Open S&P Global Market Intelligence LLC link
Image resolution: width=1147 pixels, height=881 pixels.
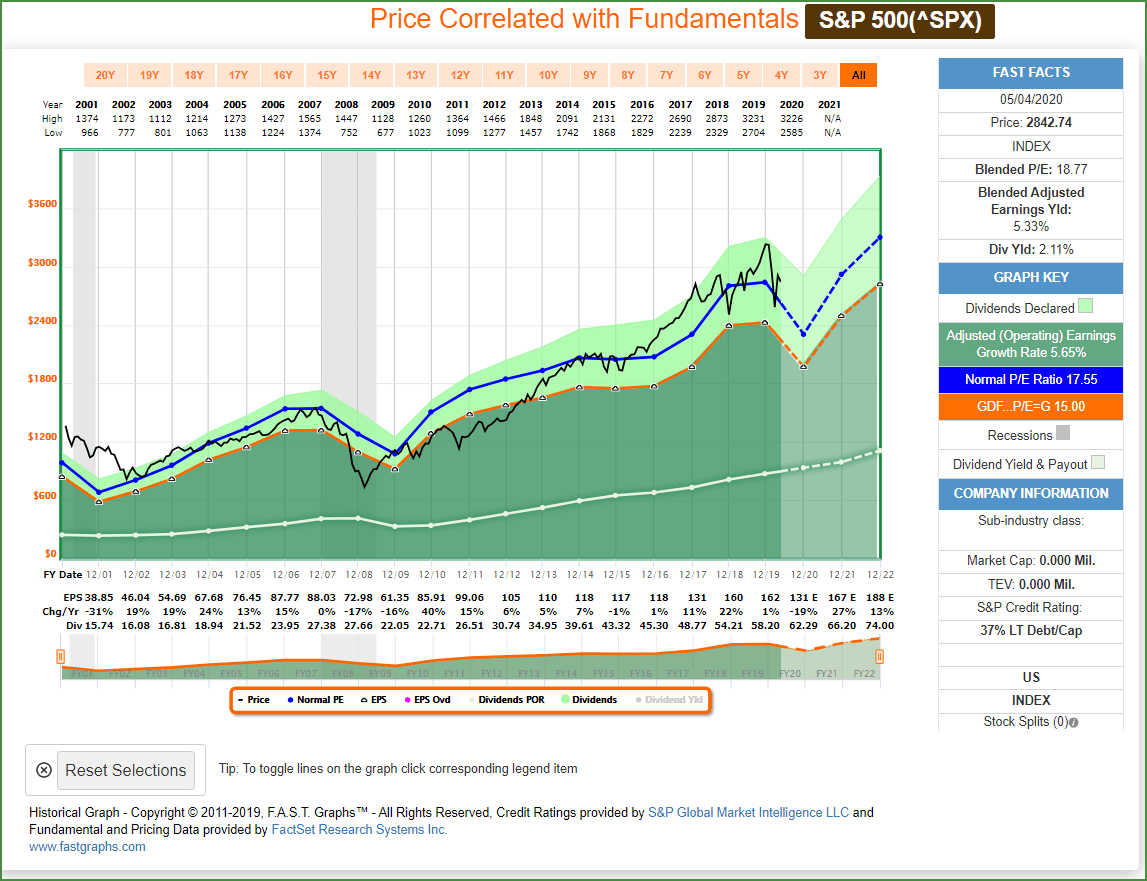click(748, 812)
